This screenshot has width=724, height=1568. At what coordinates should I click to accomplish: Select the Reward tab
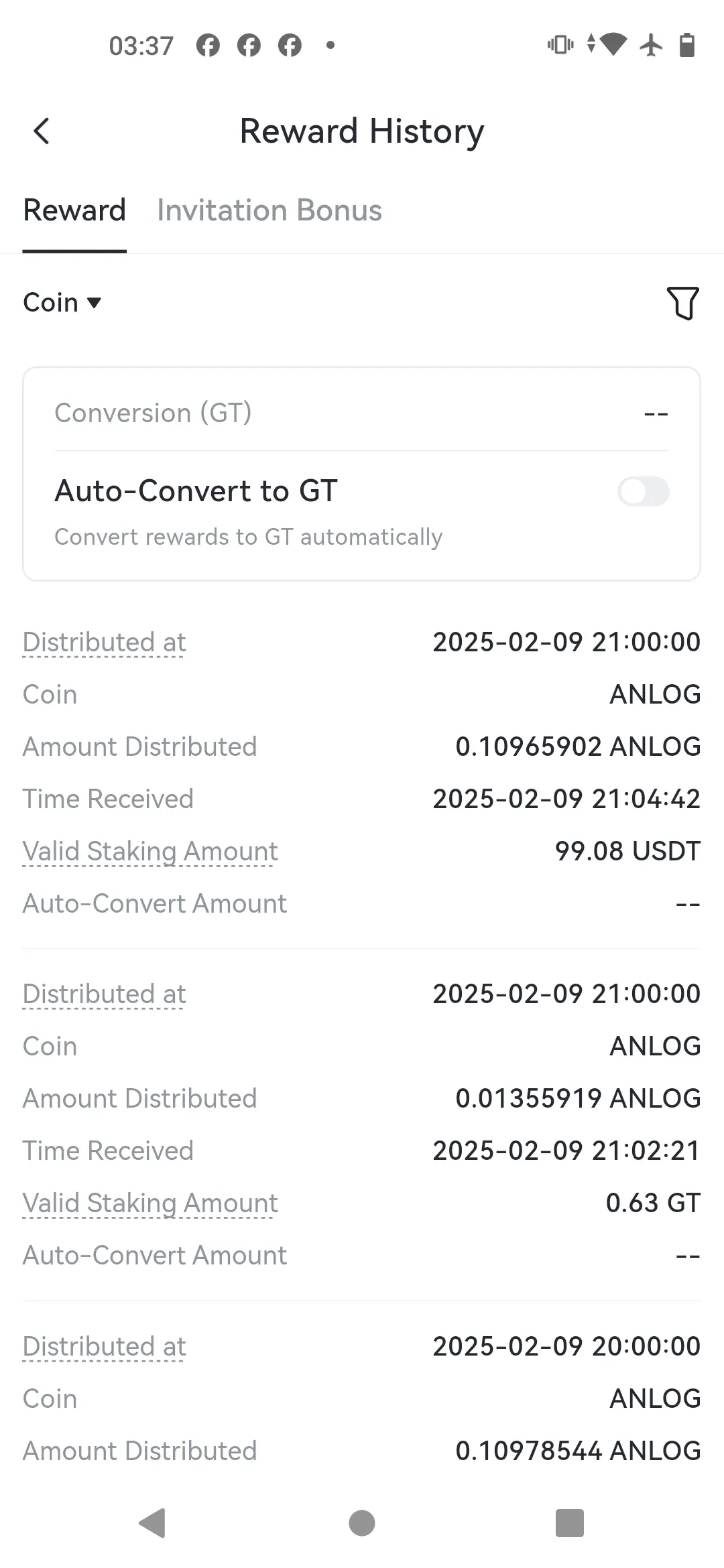click(74, 210)
